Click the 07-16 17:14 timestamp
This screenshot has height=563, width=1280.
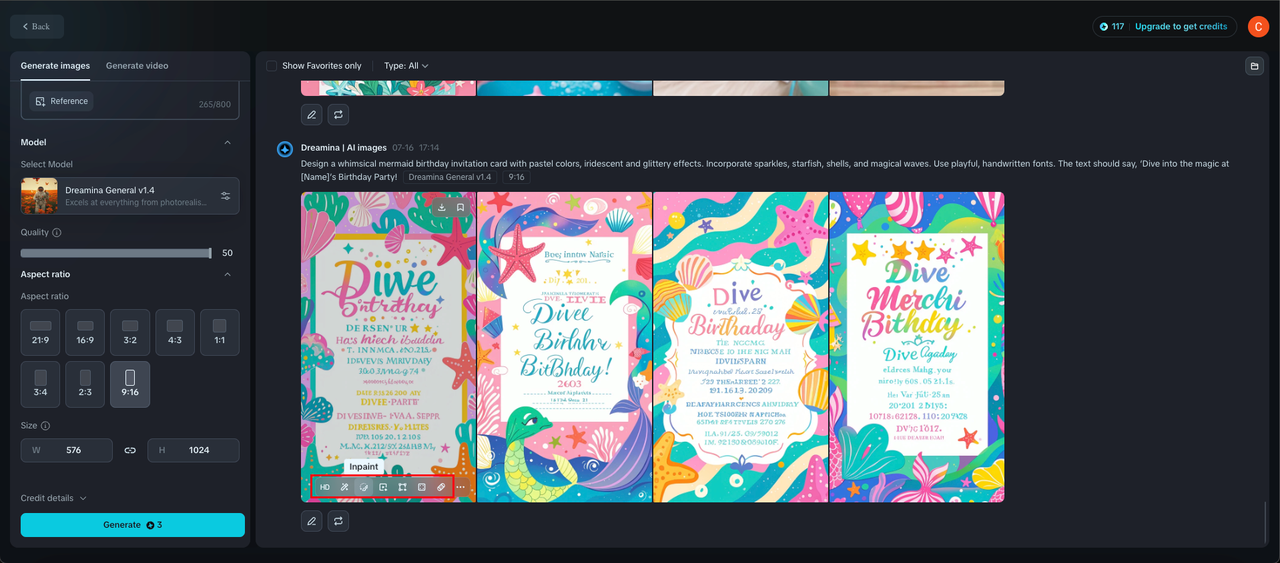point(416,148)
